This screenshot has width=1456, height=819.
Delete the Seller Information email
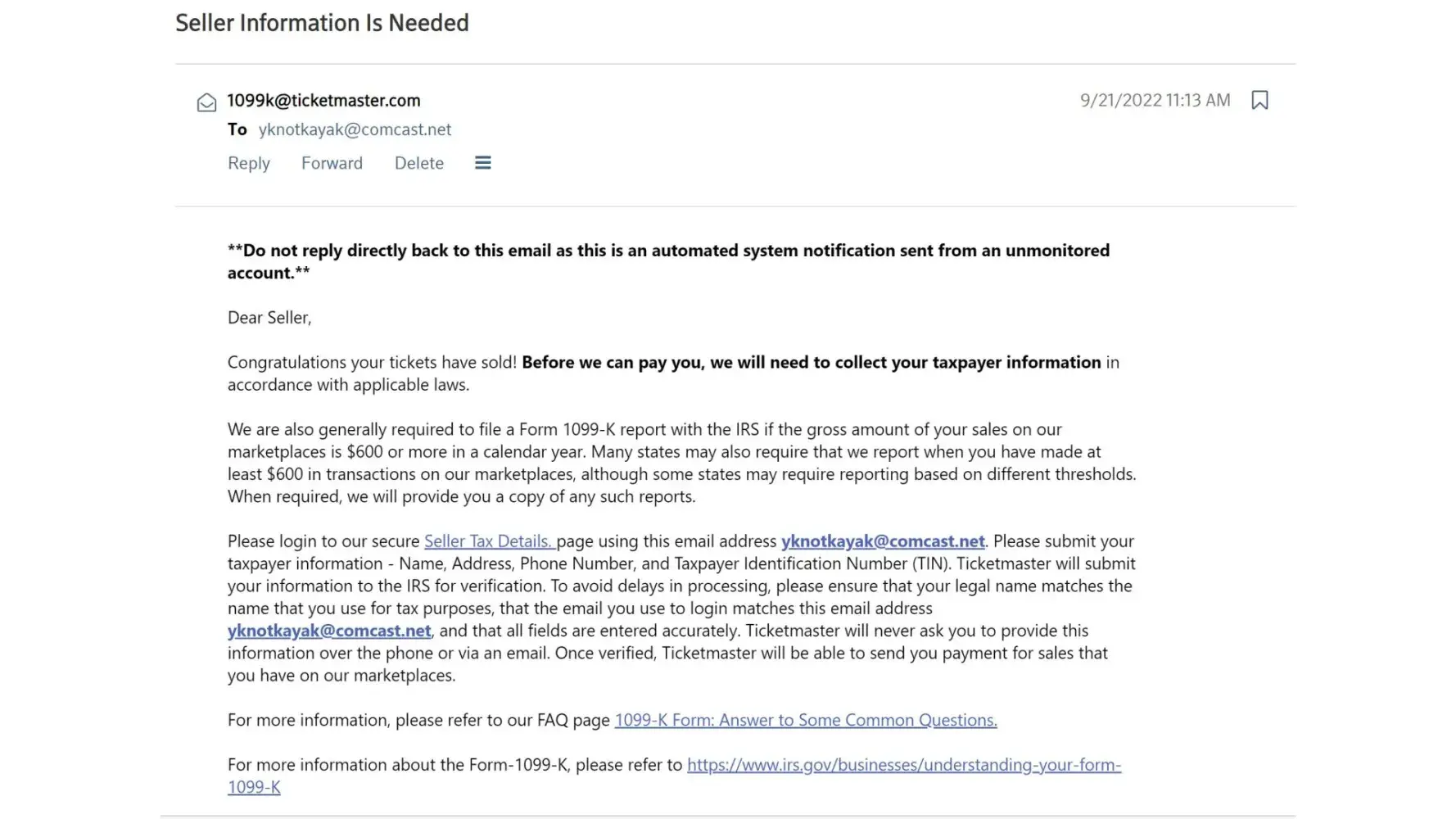tap(418, 163)
